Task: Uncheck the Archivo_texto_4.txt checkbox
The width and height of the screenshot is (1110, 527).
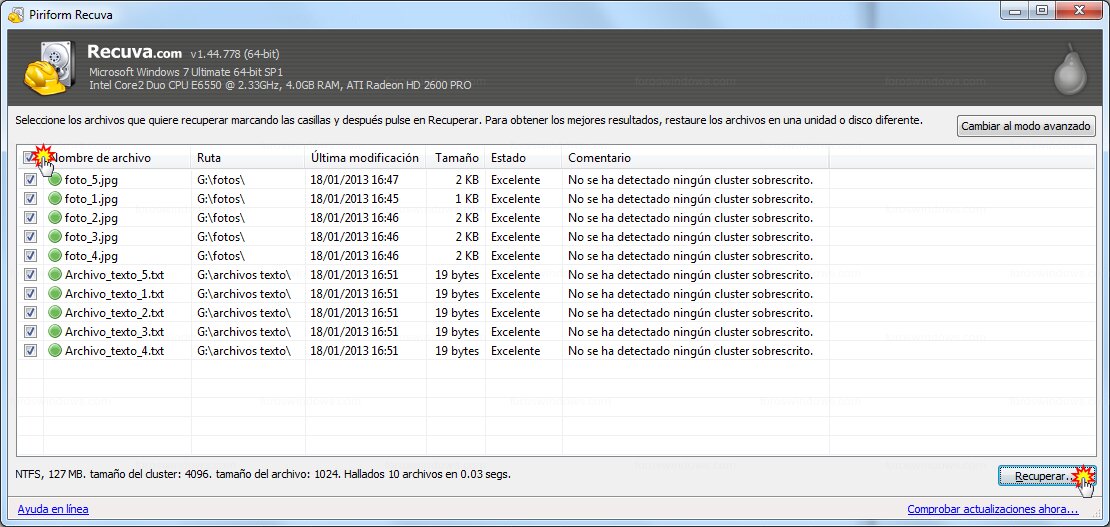Action: coord(30,351)
